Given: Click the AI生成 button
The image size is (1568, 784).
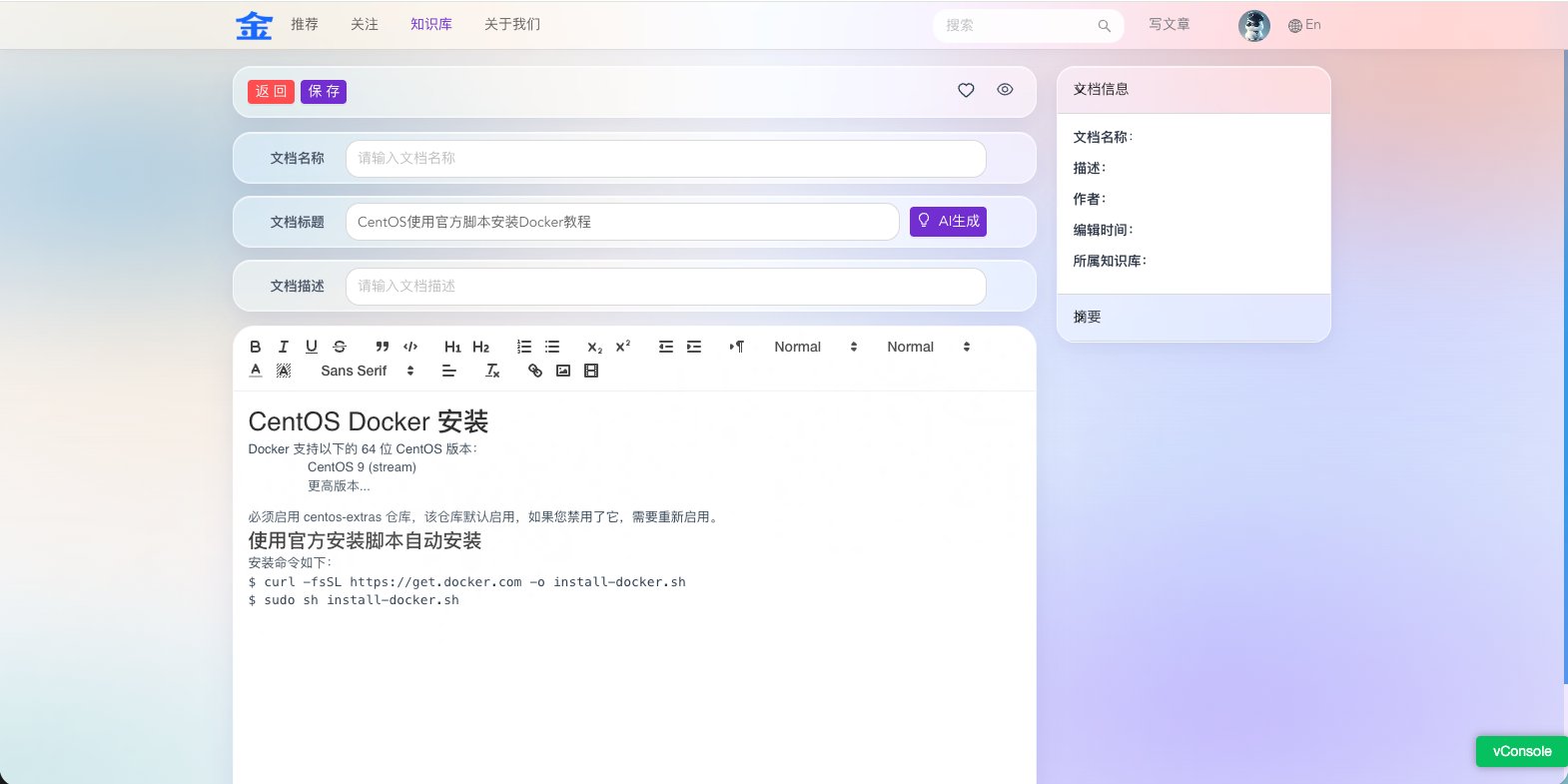Looking at the screenshot, I should click(948, 222).
